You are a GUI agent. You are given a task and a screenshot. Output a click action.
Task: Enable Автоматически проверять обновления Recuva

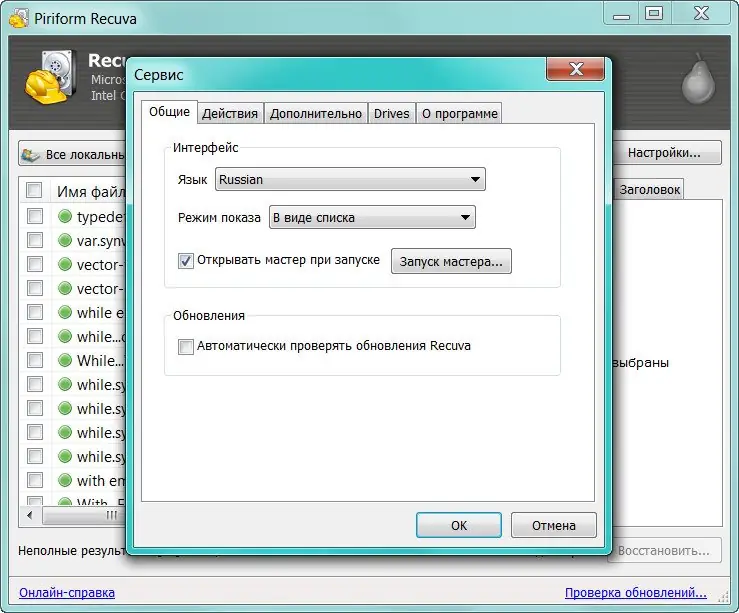point(186,346)
